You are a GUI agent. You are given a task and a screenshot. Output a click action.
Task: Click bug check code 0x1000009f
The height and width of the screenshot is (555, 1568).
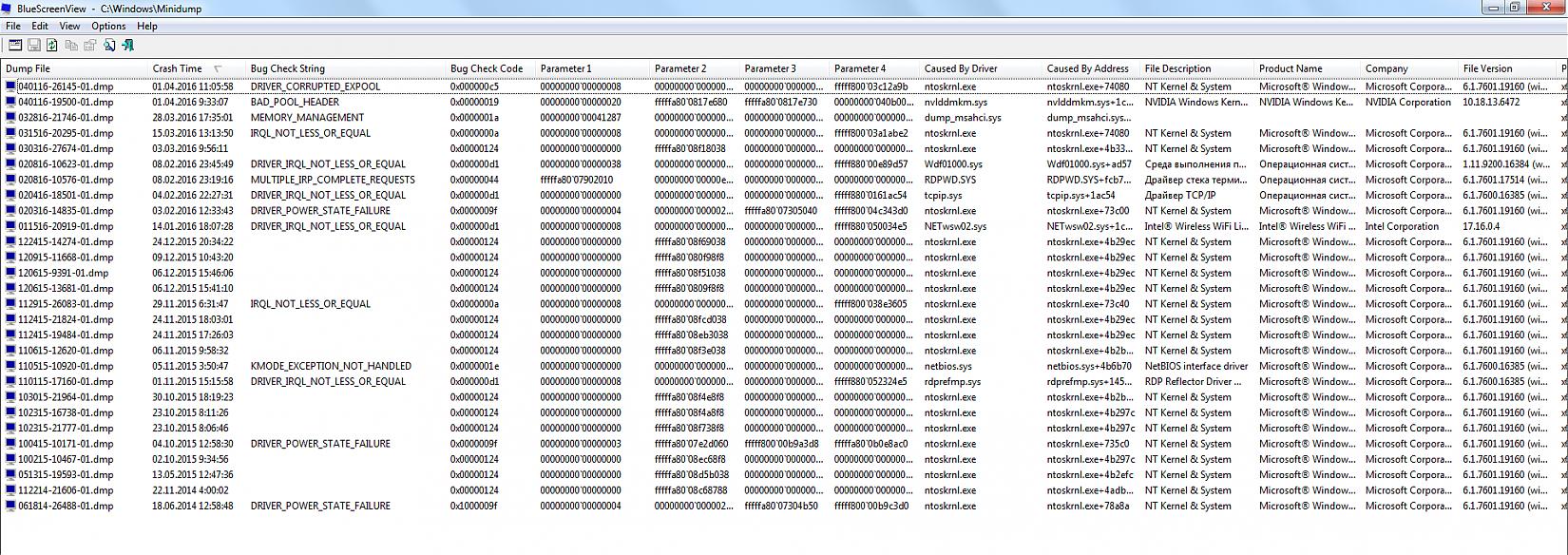[x=473, y=506]
